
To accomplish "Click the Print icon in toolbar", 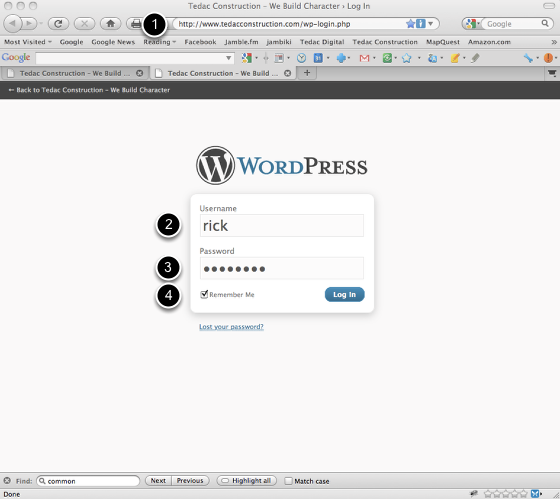I will tap(136, 24).
